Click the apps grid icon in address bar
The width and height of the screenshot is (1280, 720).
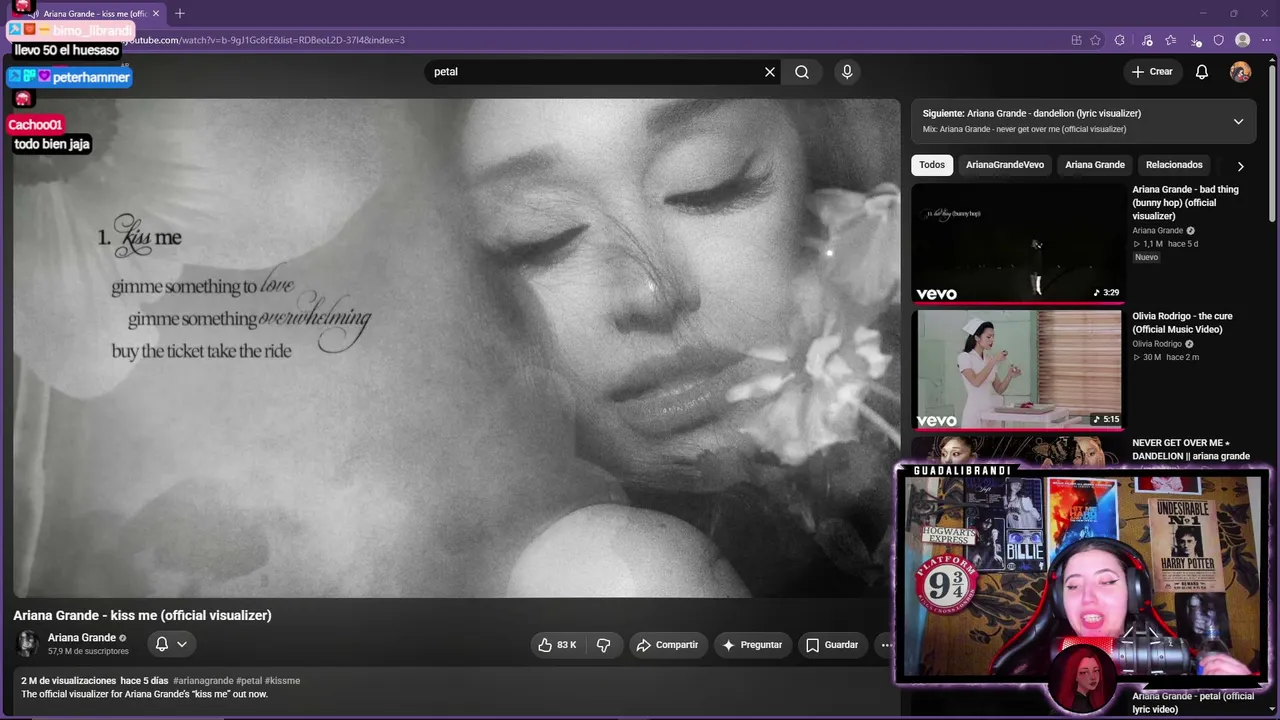[x=1076, y=40]
